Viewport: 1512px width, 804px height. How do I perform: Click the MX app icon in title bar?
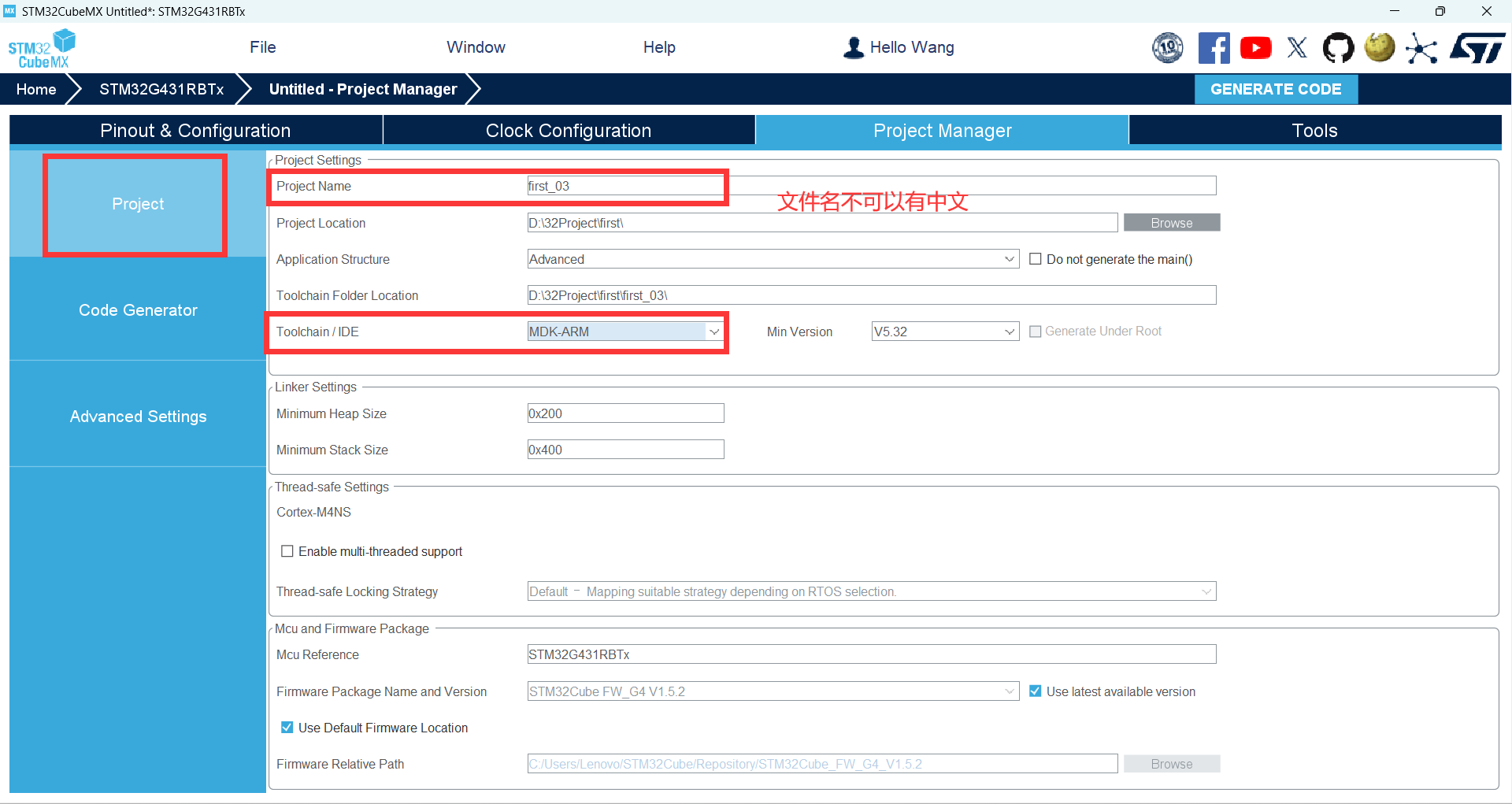click(9, 11)
